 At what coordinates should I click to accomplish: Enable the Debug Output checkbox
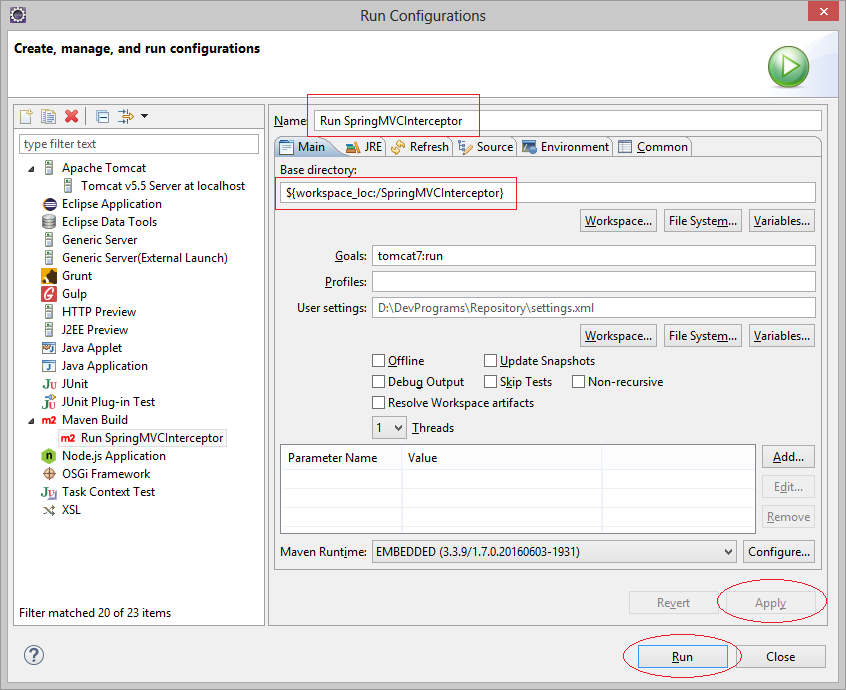(x=379, y=381)
